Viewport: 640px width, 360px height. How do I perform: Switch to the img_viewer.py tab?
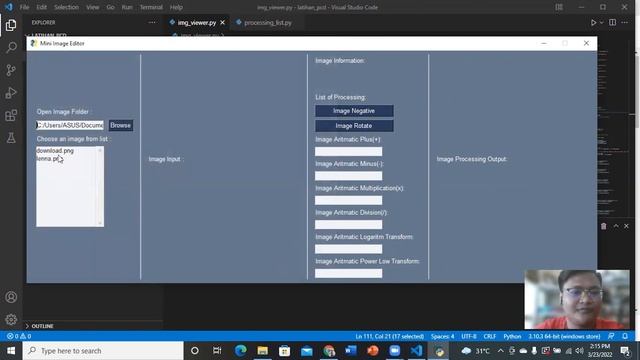(196, 23)
